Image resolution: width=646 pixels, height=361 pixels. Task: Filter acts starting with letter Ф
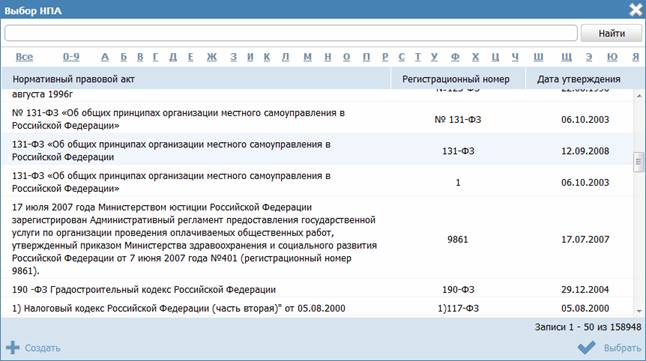[455, 57]
